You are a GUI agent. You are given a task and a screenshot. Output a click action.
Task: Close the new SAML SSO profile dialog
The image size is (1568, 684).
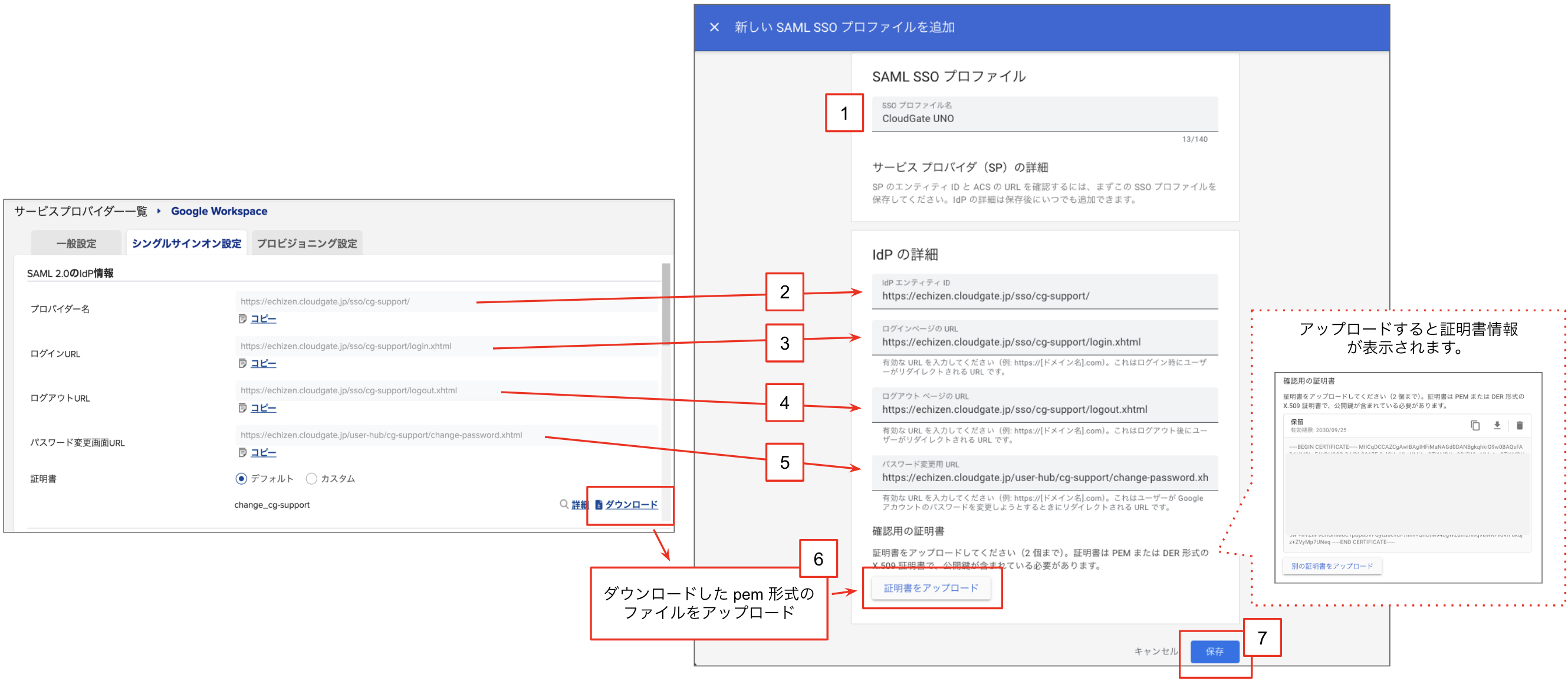(714, 27)
